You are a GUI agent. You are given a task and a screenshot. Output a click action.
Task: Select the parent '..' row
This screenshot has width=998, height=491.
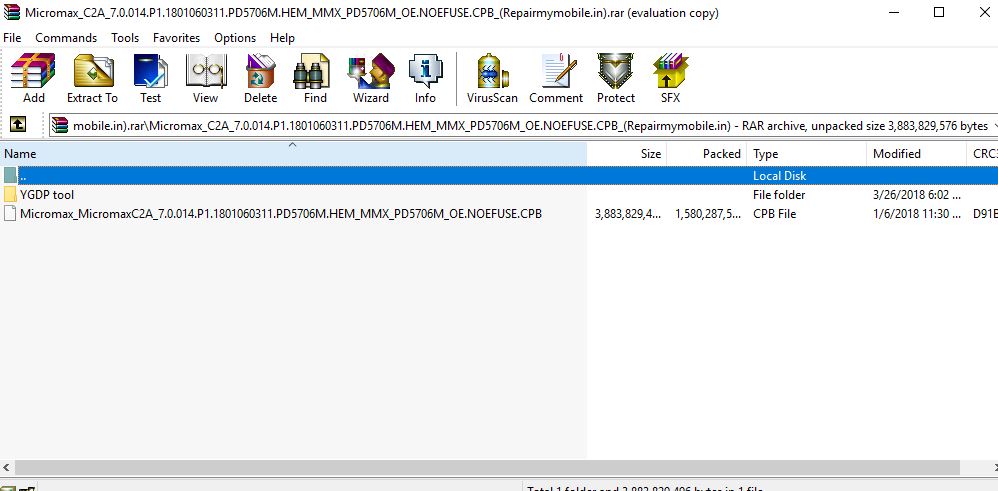click(499, 175)
